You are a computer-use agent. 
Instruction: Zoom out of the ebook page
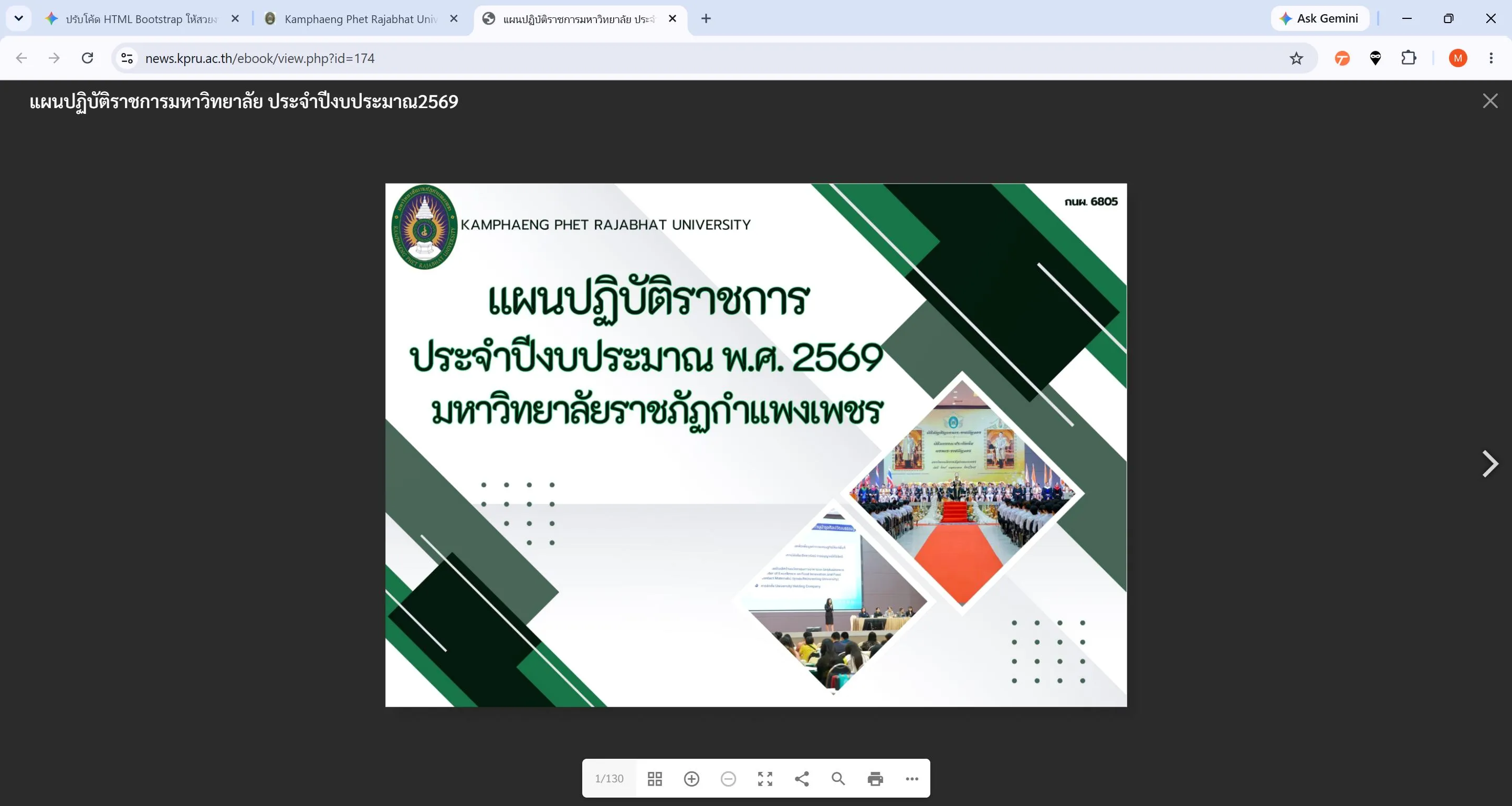click(x=728, y=778)
